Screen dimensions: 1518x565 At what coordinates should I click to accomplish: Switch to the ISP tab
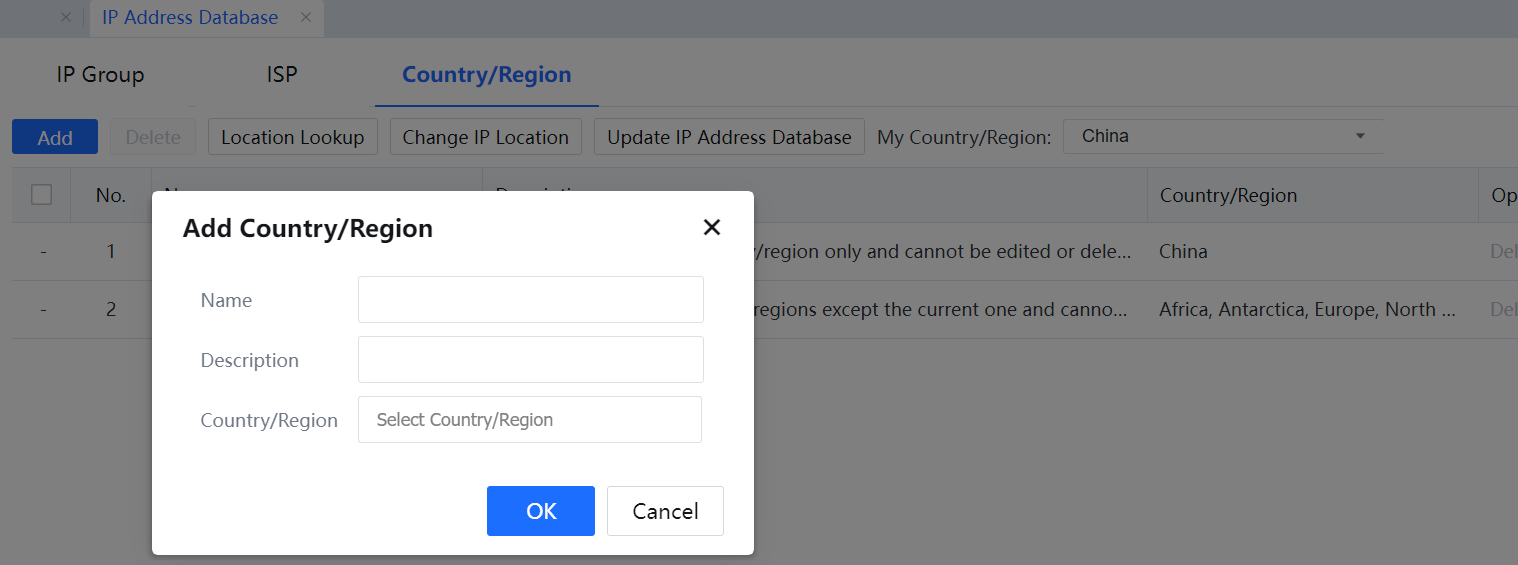(282, 75)
